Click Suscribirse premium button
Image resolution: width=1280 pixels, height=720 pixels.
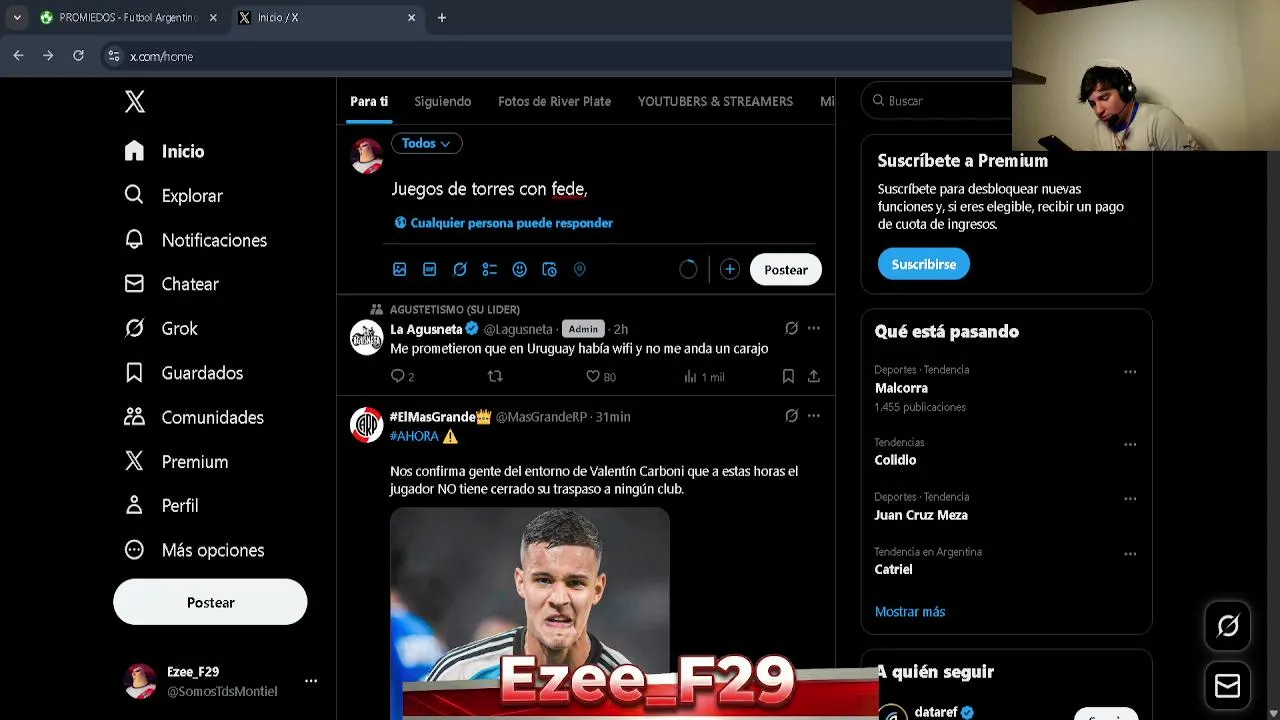point(924,264)
